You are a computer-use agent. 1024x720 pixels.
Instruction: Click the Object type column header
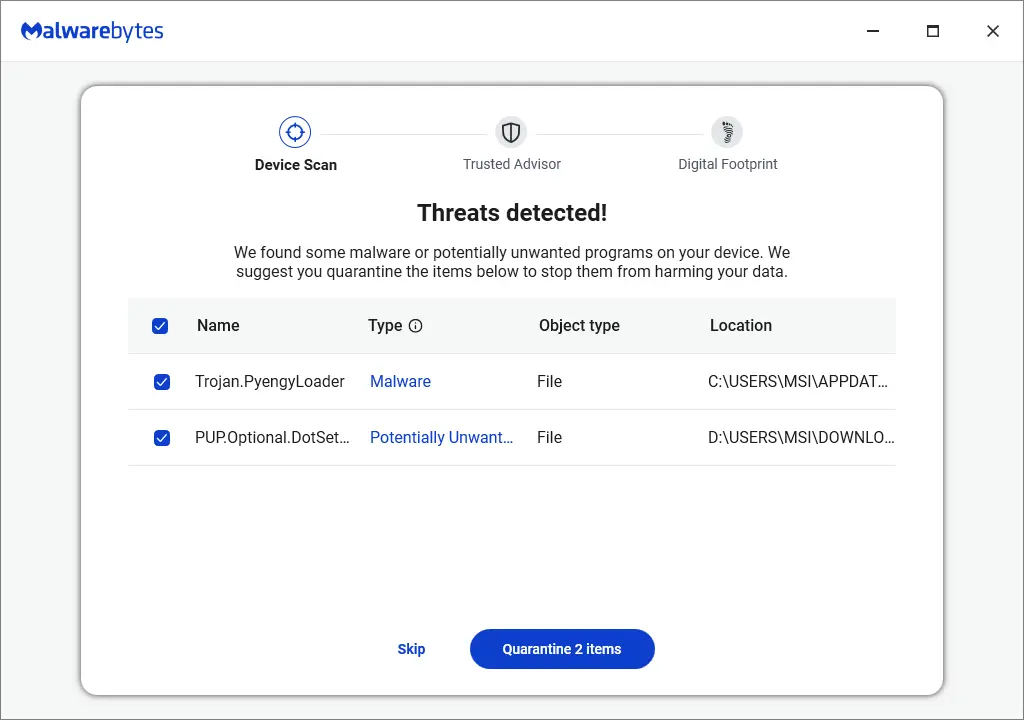coord(579,325)
